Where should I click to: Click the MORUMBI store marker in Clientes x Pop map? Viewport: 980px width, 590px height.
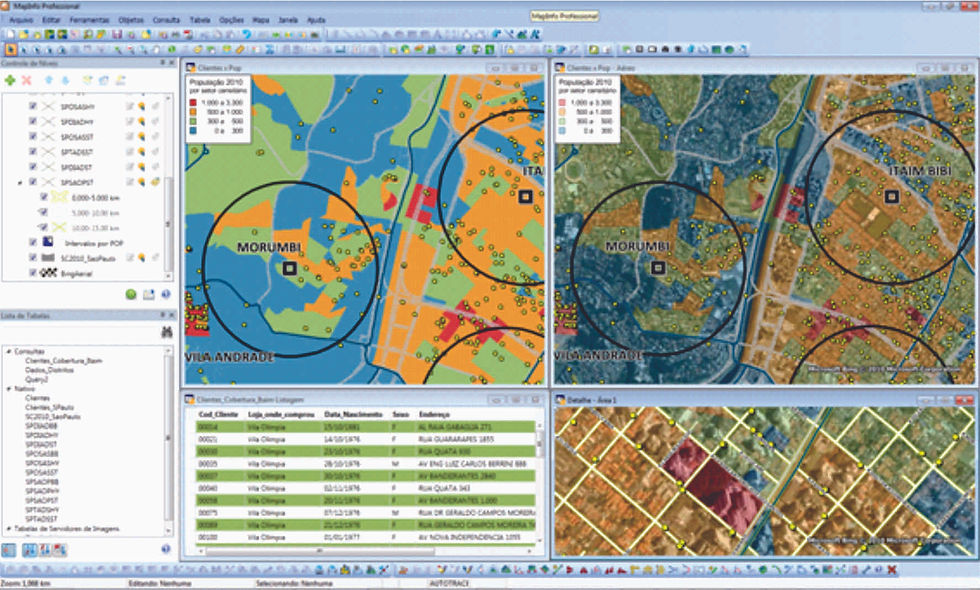tap(289, 268)
